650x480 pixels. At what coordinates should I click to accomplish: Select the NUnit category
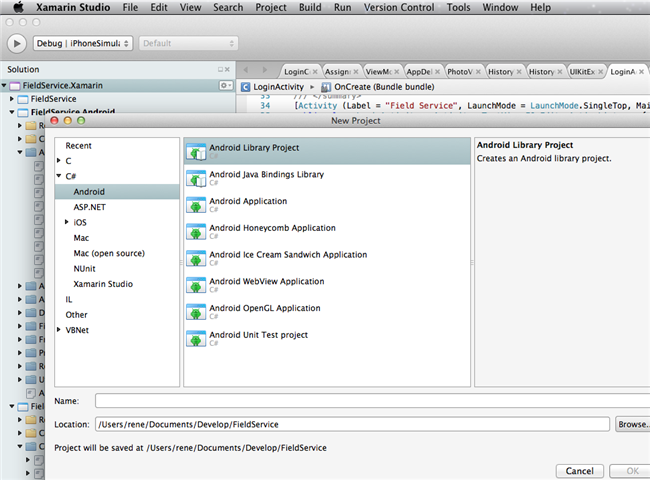tap(117, 269)
